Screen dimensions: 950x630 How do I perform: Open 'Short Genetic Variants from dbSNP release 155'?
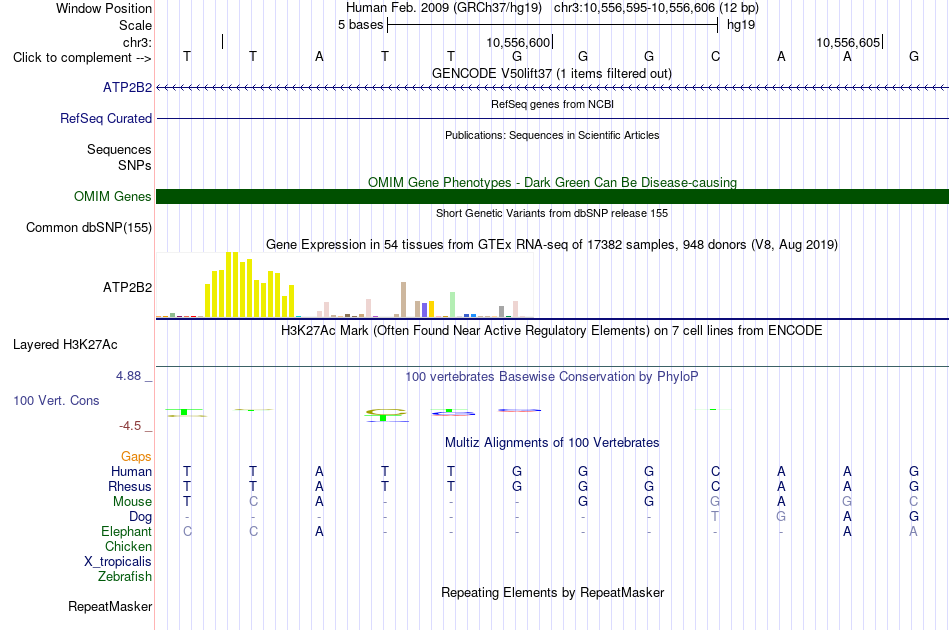tap(552, 213)
